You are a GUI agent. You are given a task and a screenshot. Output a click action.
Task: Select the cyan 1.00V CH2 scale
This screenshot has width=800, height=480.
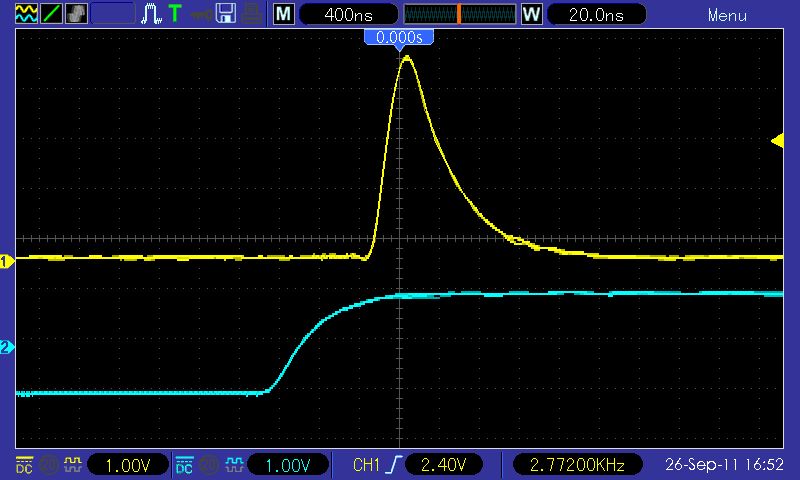[x=288, y=465]
